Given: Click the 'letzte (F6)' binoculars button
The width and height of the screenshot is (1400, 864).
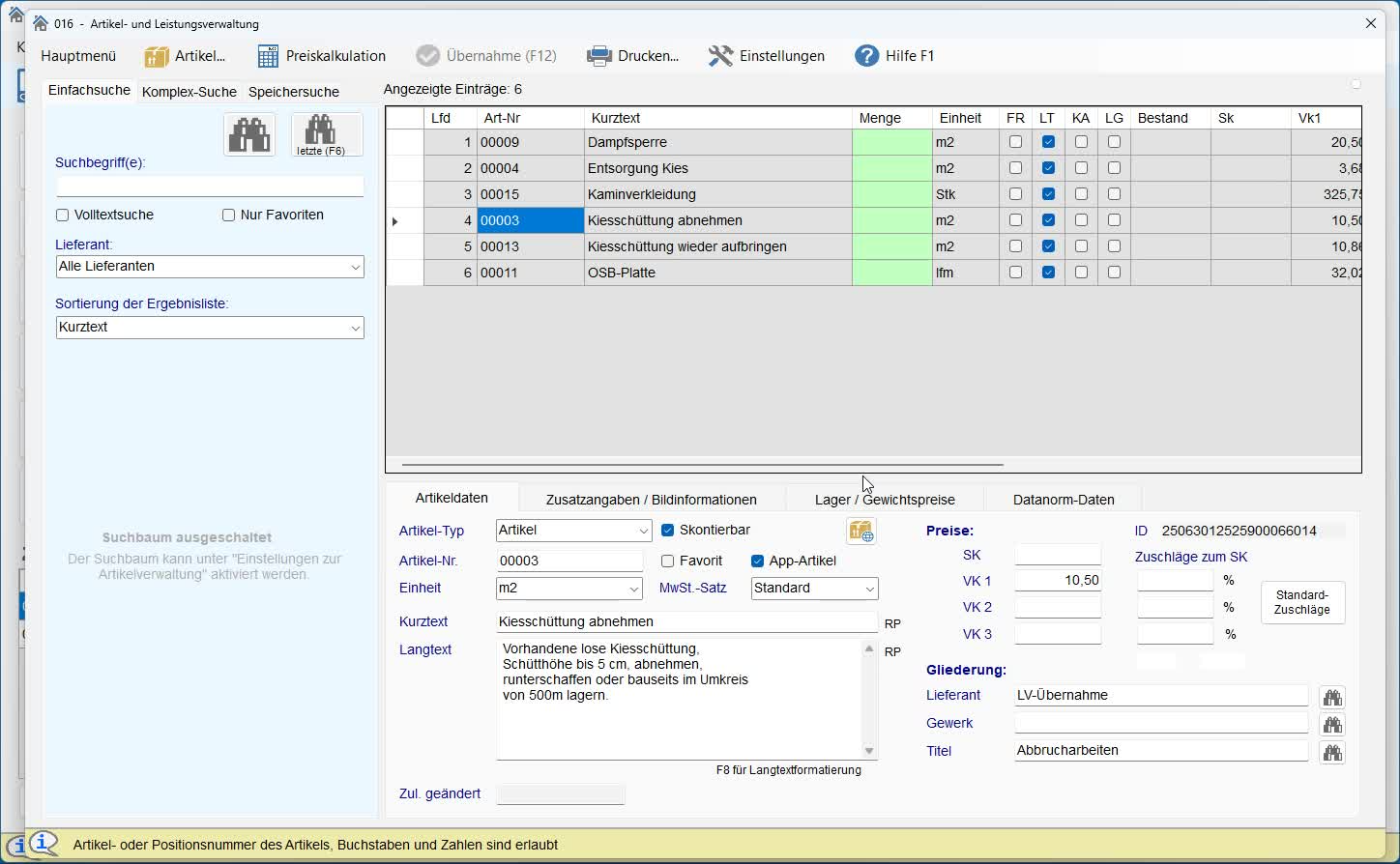Looking at the screenshot, I should (x=327, y=133).
